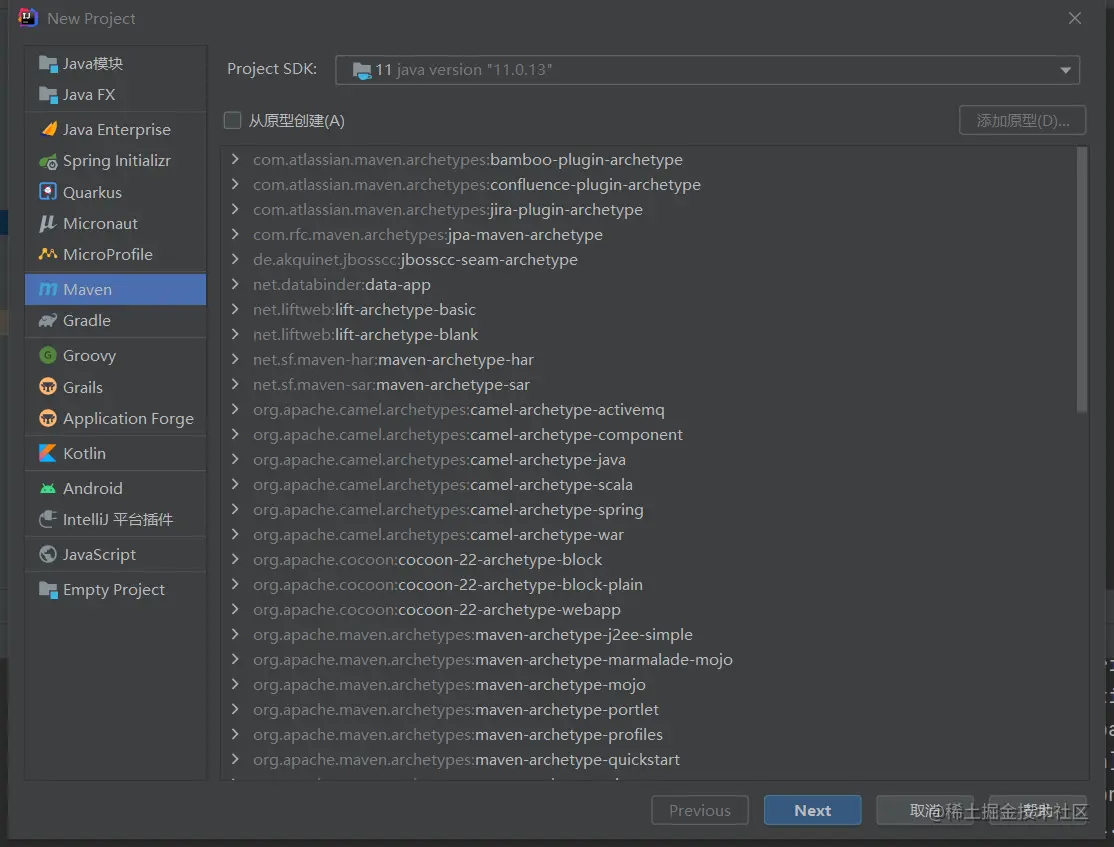Click the Quarkus logo icon
This screenshot has width=1114, height=847.
(x=48, y=192)
